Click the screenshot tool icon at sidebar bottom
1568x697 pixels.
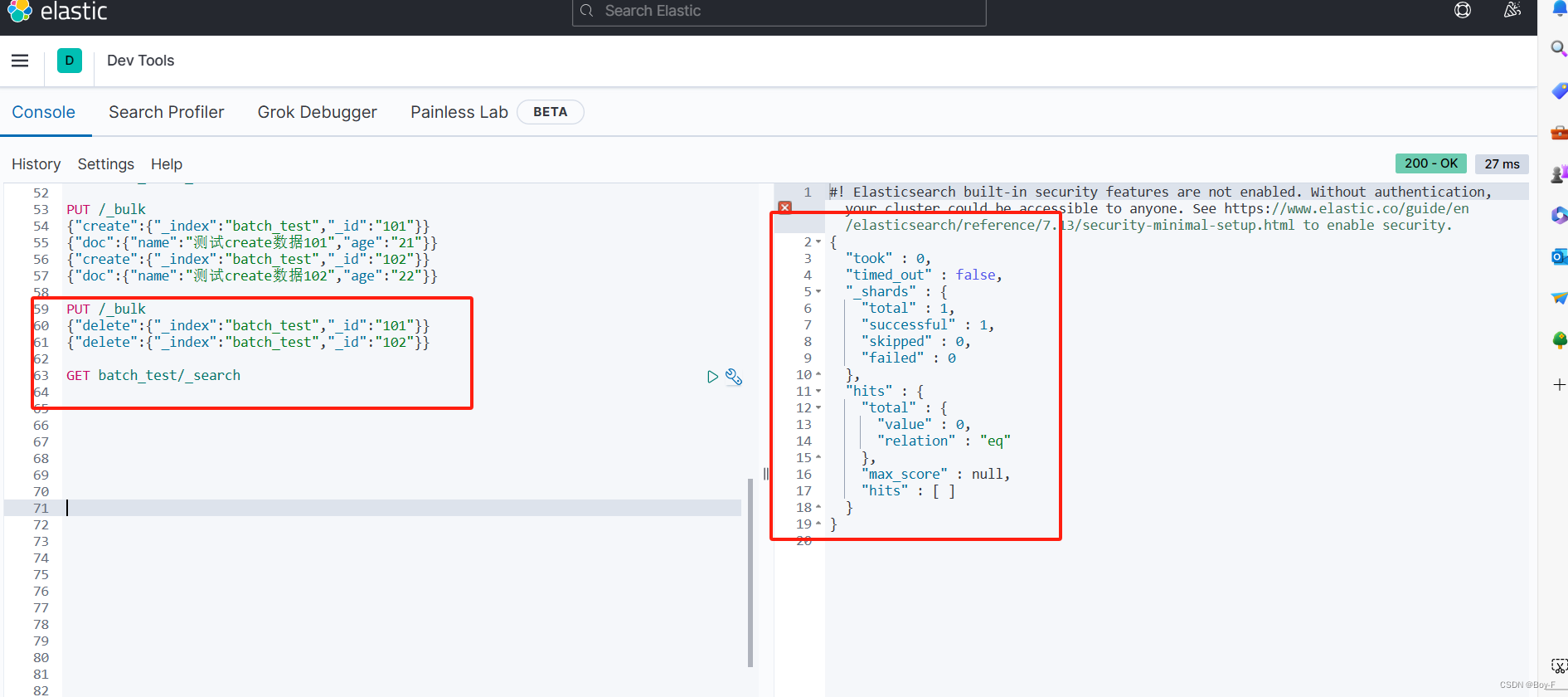(x=1559, y=666)
